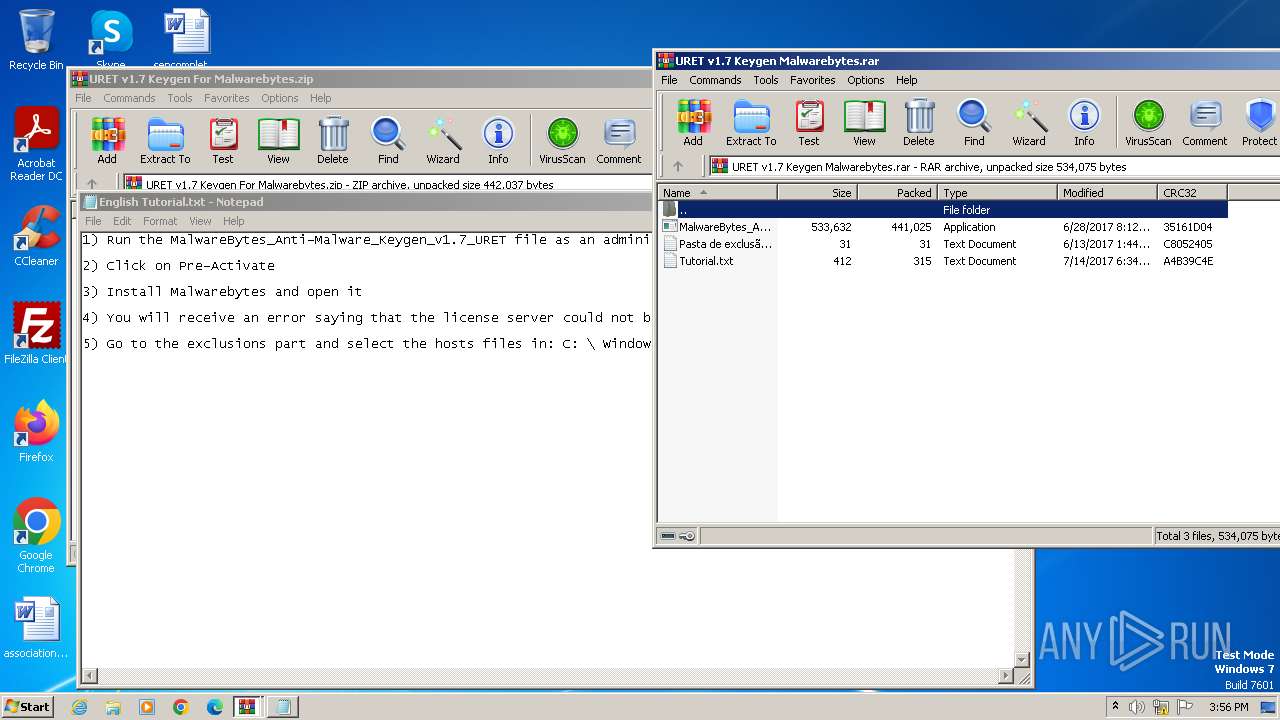Click View in the ZIP archive window toolbar
The width and height of the screenshot is (1280, 720).
click(x=279, y=141)
